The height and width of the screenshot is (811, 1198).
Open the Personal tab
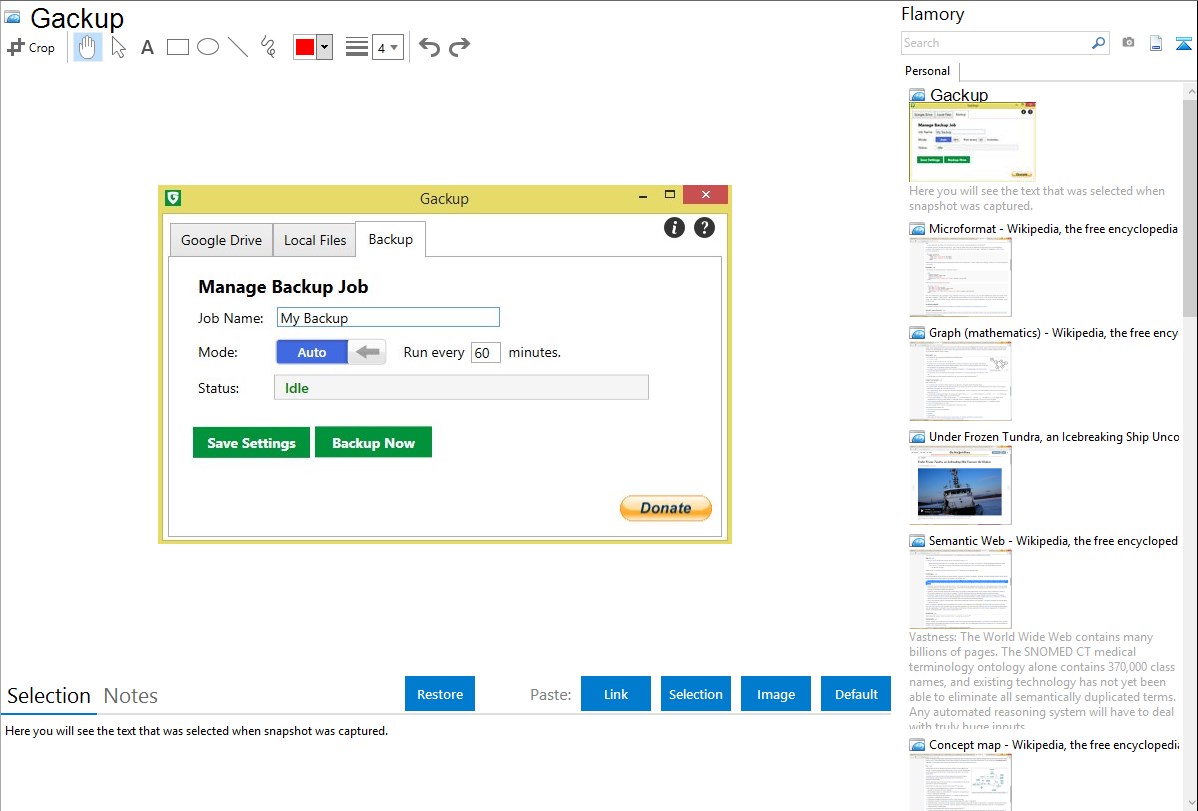coord(927,71)
